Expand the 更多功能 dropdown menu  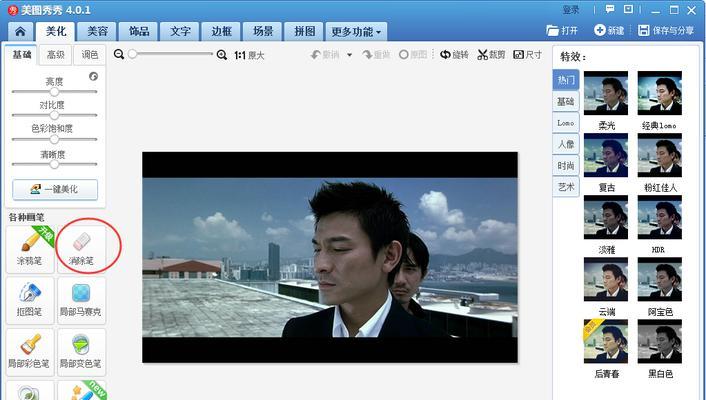pos(356,32)
